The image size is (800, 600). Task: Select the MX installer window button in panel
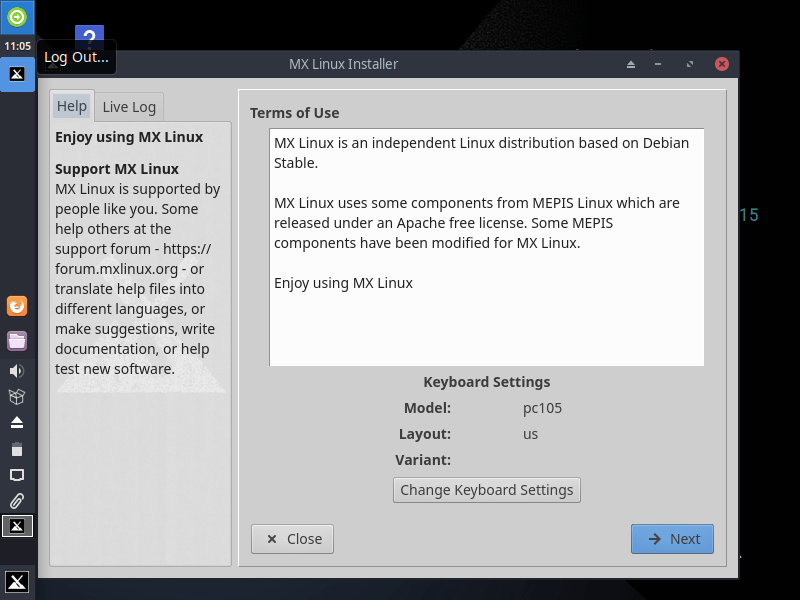pyautogui.click(x=17, y=74)
